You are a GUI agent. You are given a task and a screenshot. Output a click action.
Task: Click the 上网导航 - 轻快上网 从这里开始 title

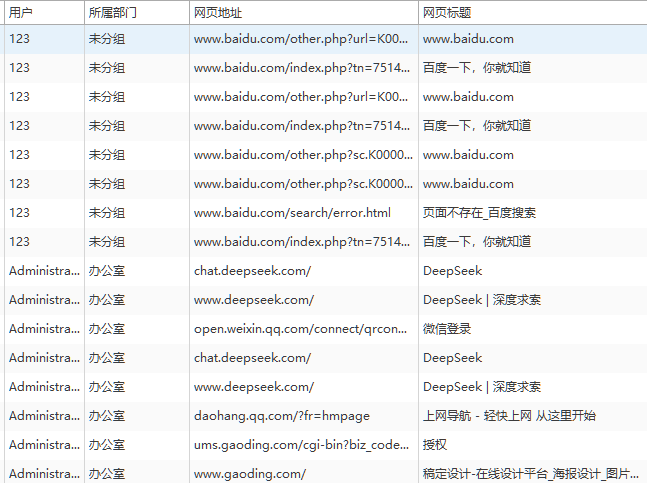[509, 416]
